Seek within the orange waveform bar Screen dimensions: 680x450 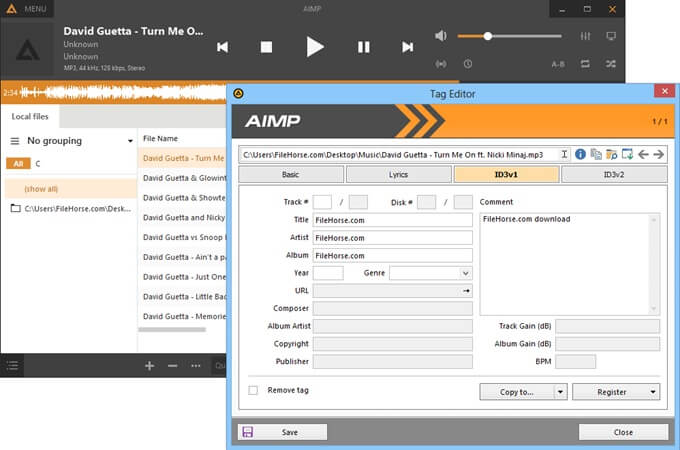(x=114, y=92)
